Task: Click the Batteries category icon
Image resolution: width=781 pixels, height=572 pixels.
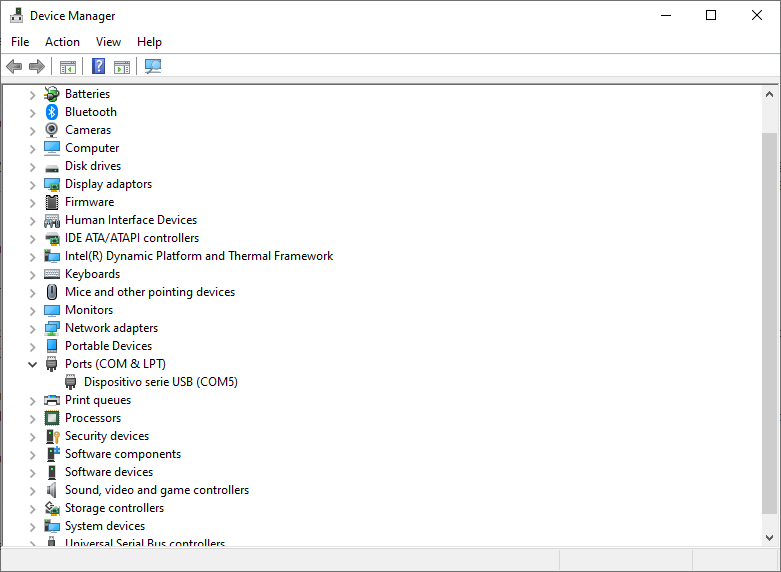Action: [52, 94]
